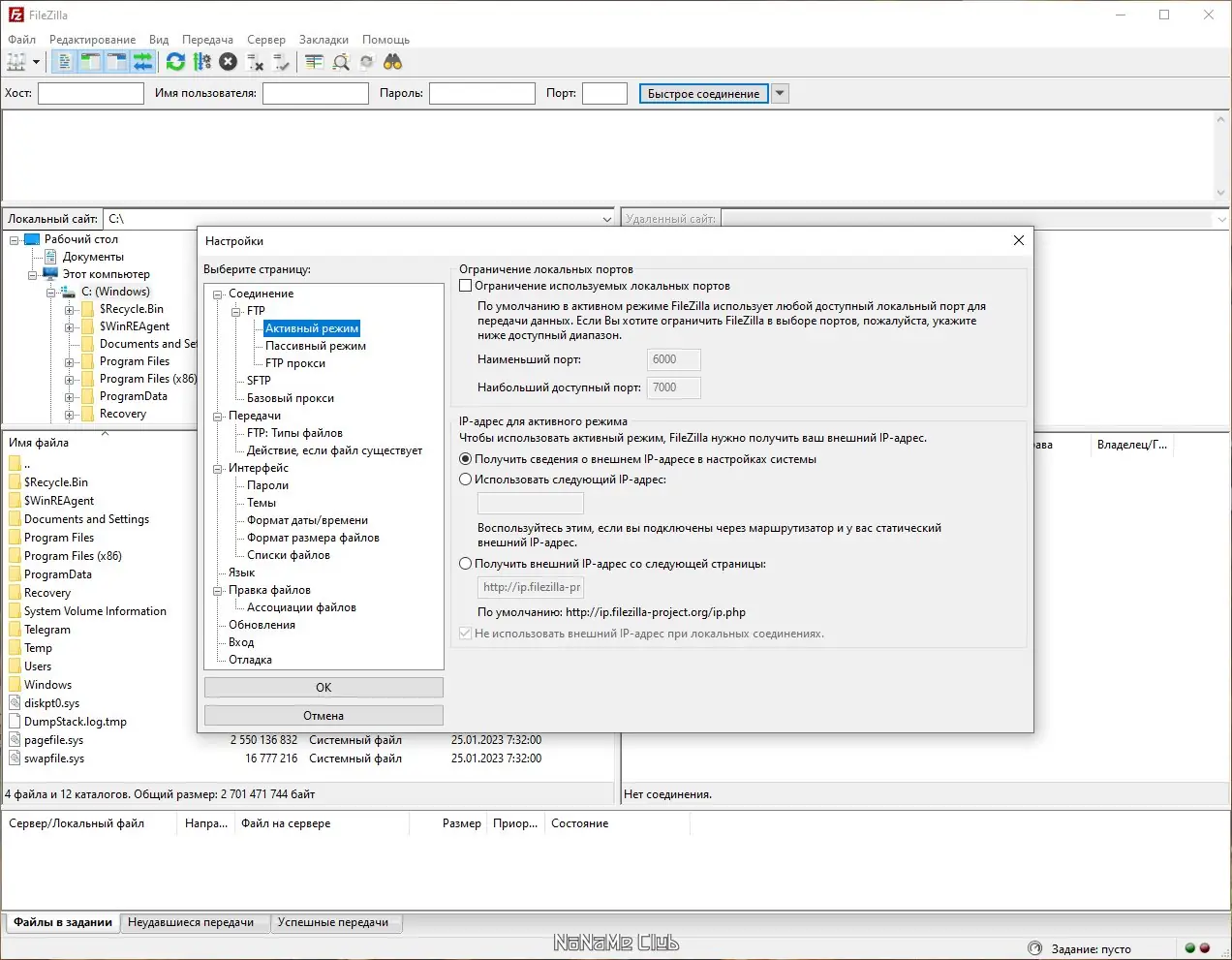Click the cancel current operation icon
1232x960 pixels.
[x=228, y=62]
